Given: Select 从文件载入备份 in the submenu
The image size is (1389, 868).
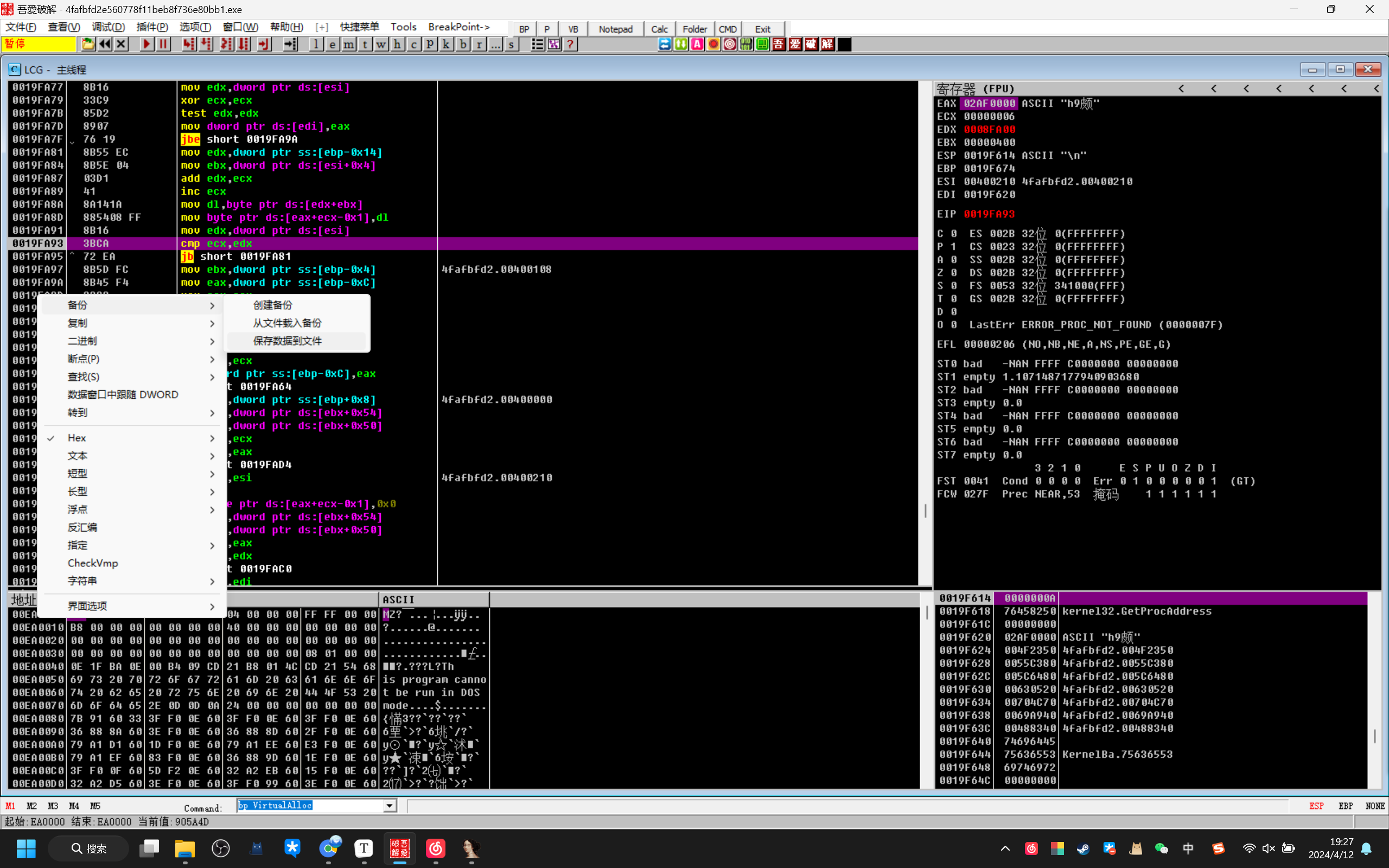Looking at the screenshot, I should pyautogui.click(x=296, y=323).
